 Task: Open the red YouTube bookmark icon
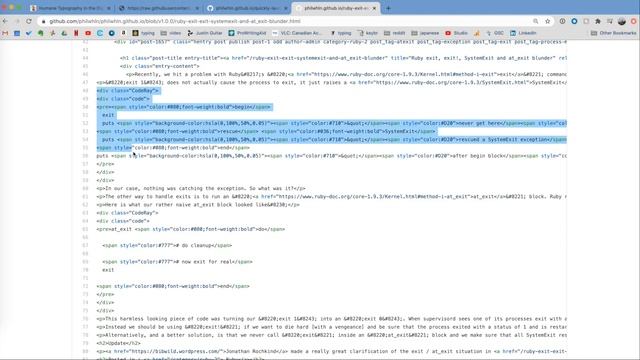pos(88,33)
